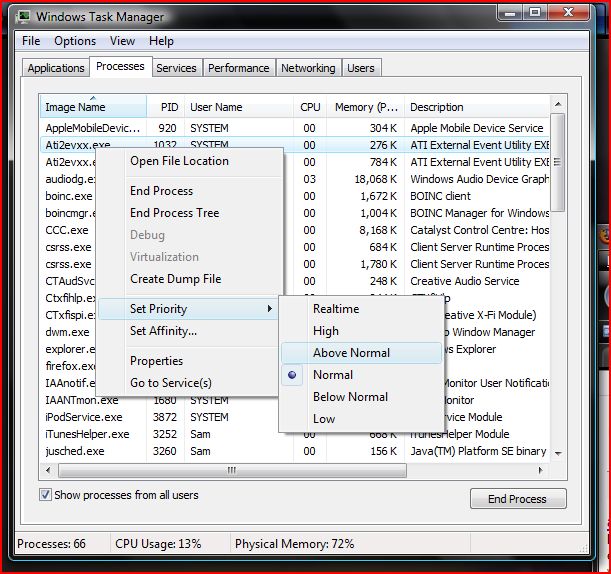
Task: Switch to the Networking tab
Action: (x=308, y=68)
